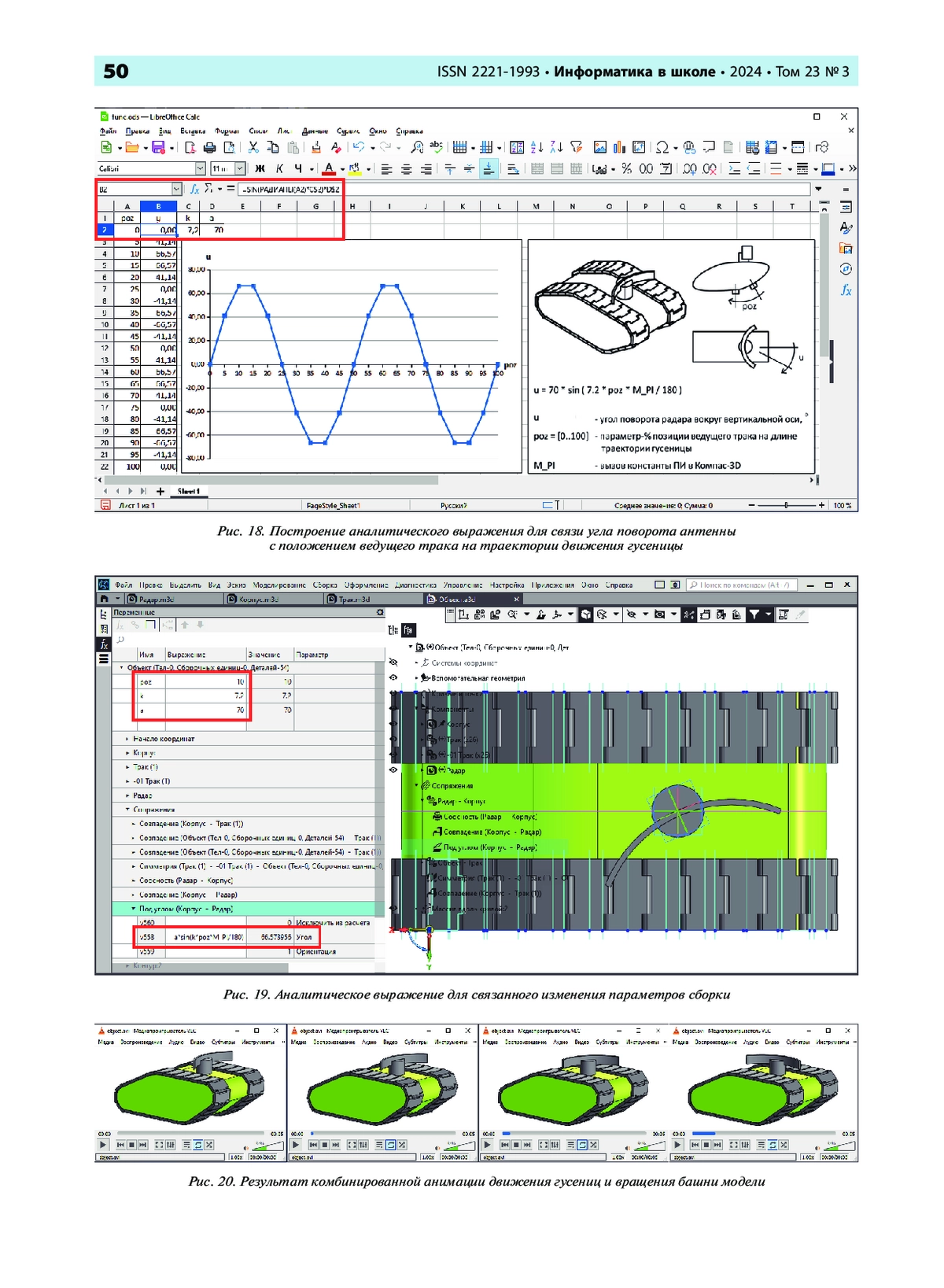Click the Undo arrow in Calc toolbar
The image size is (944, 1288).
pyautogui.click(x=359, y=147)
